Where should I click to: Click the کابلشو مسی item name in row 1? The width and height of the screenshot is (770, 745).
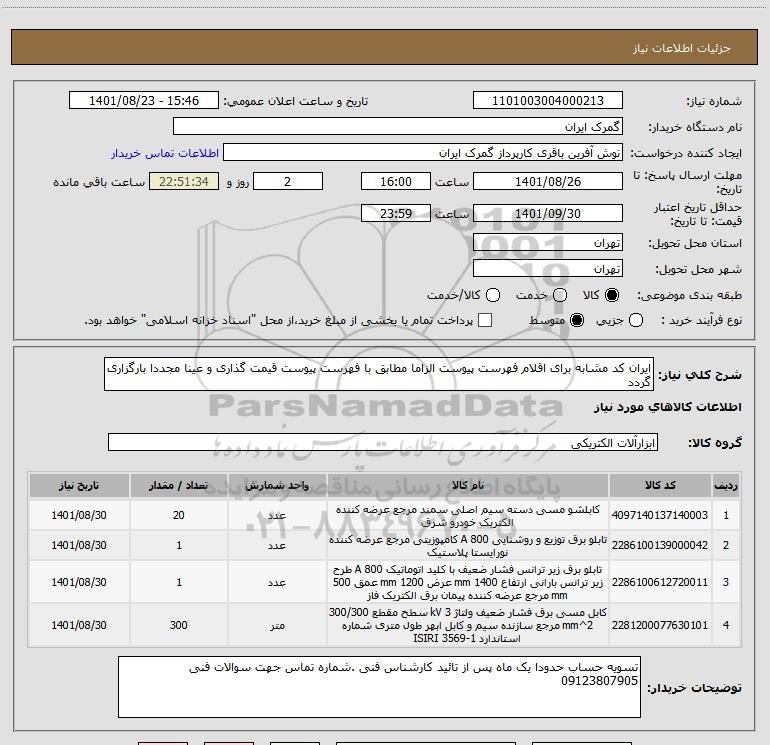pyautogui.click(x=468, y=516)
